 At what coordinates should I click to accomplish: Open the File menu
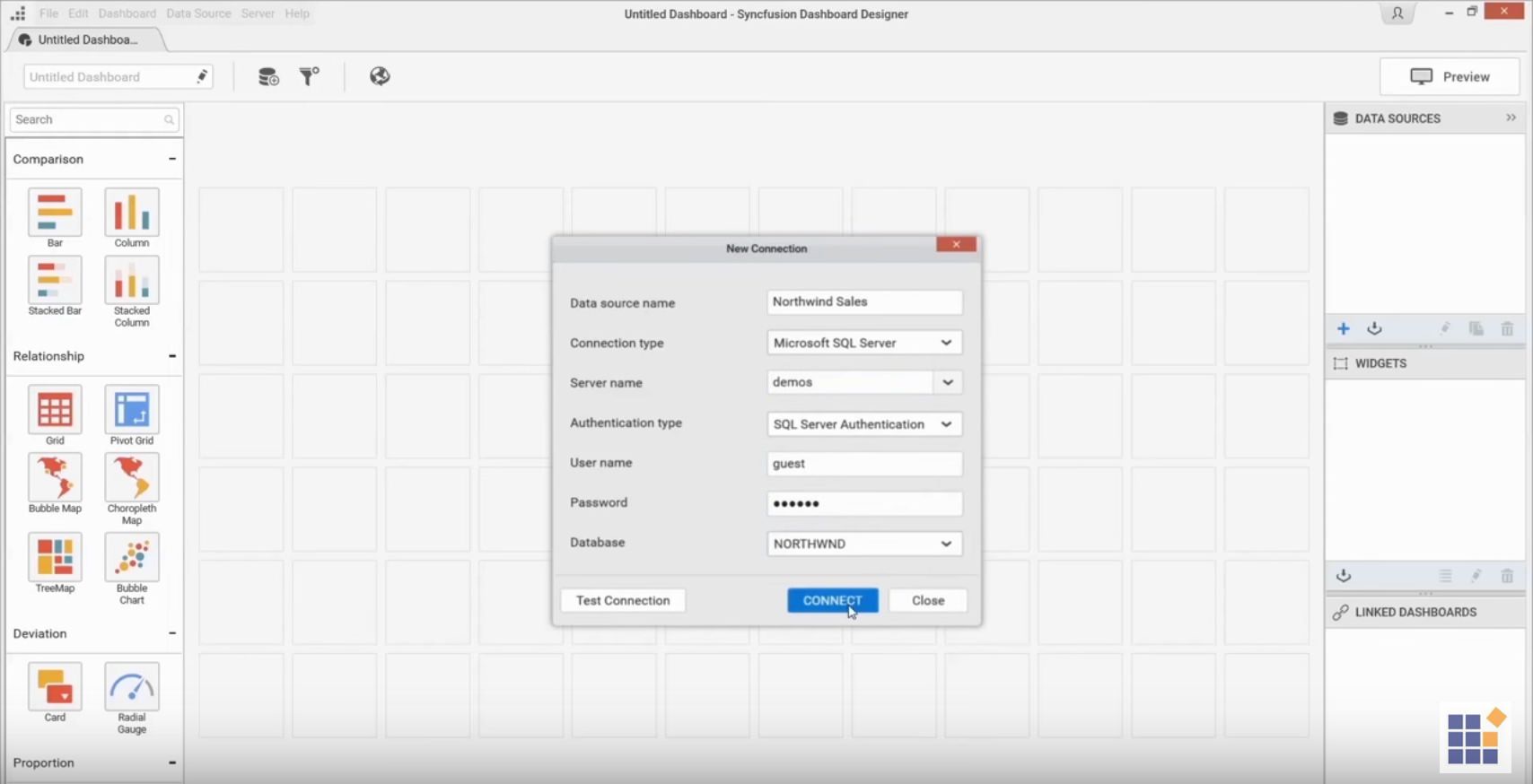pyautogui.click(x=49, y=13)
